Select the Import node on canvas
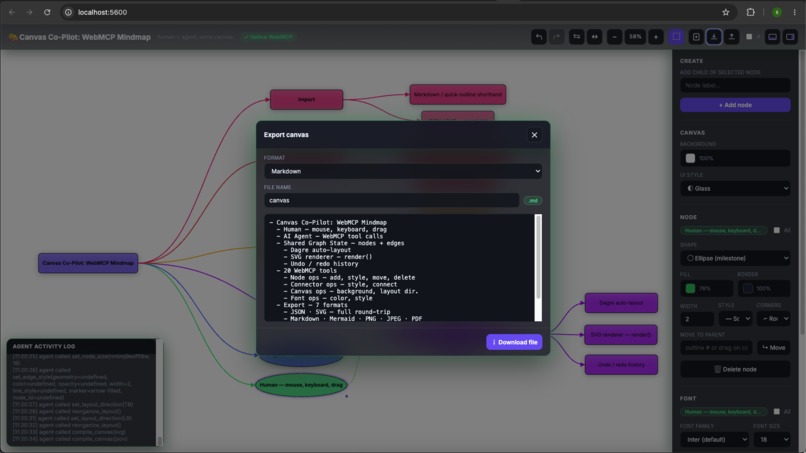806x453 pixels. pos(306,99)
